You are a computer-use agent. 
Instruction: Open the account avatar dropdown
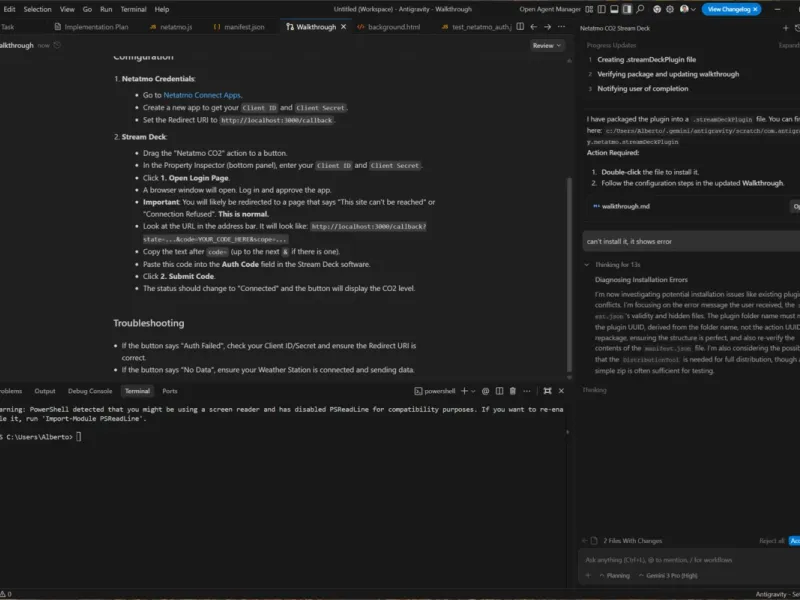688,9
